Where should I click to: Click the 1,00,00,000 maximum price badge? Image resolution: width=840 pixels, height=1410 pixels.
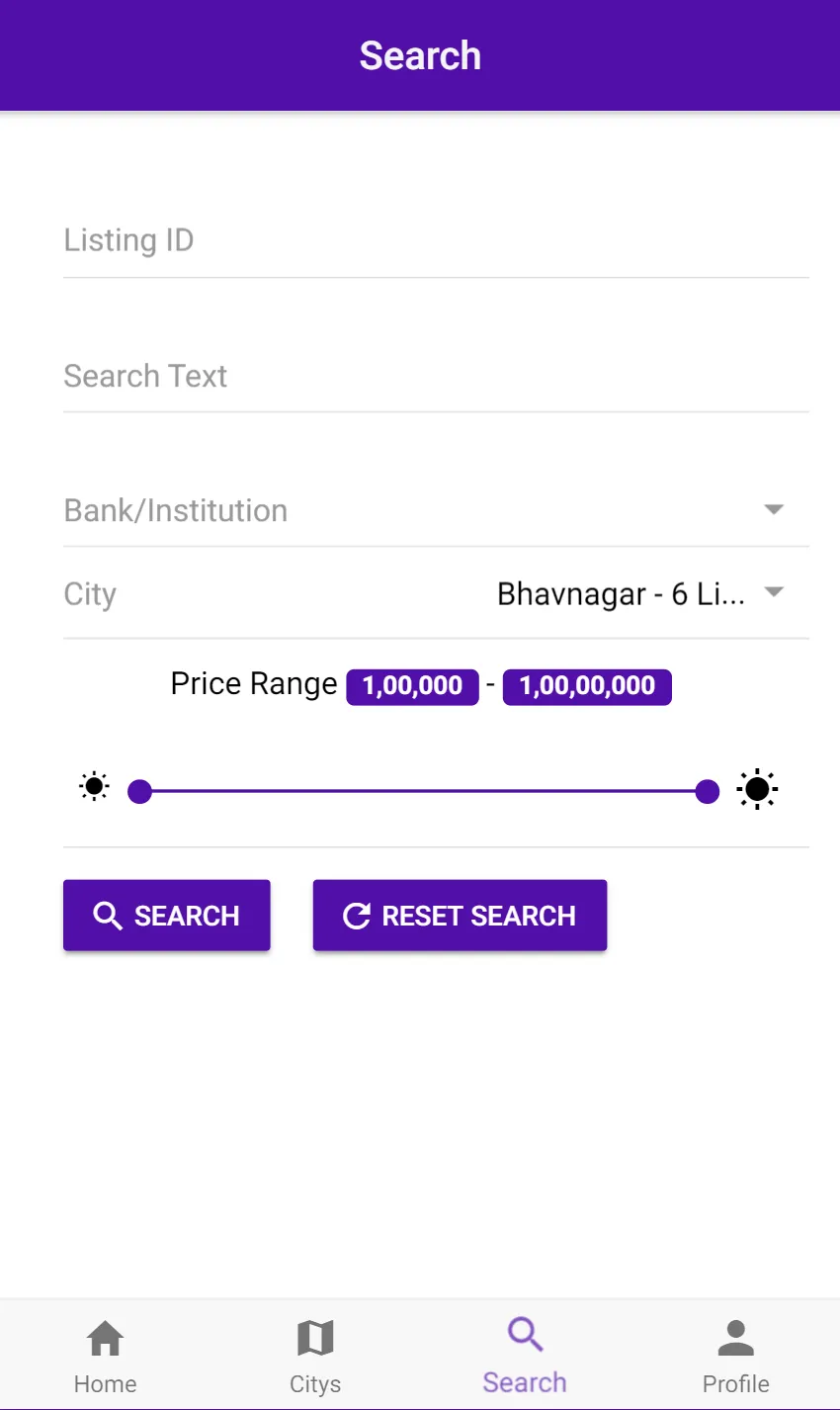(587, 686)
